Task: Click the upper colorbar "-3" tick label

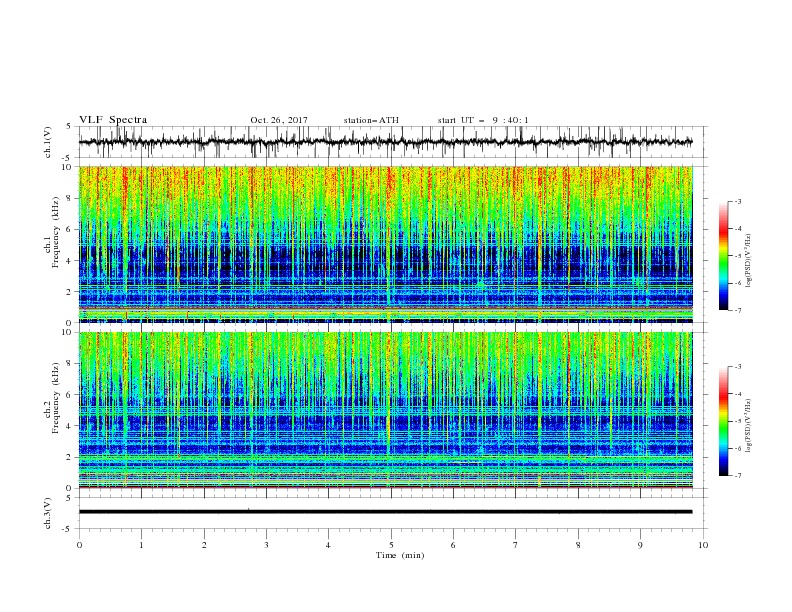Action: click(x=738, y=201)
